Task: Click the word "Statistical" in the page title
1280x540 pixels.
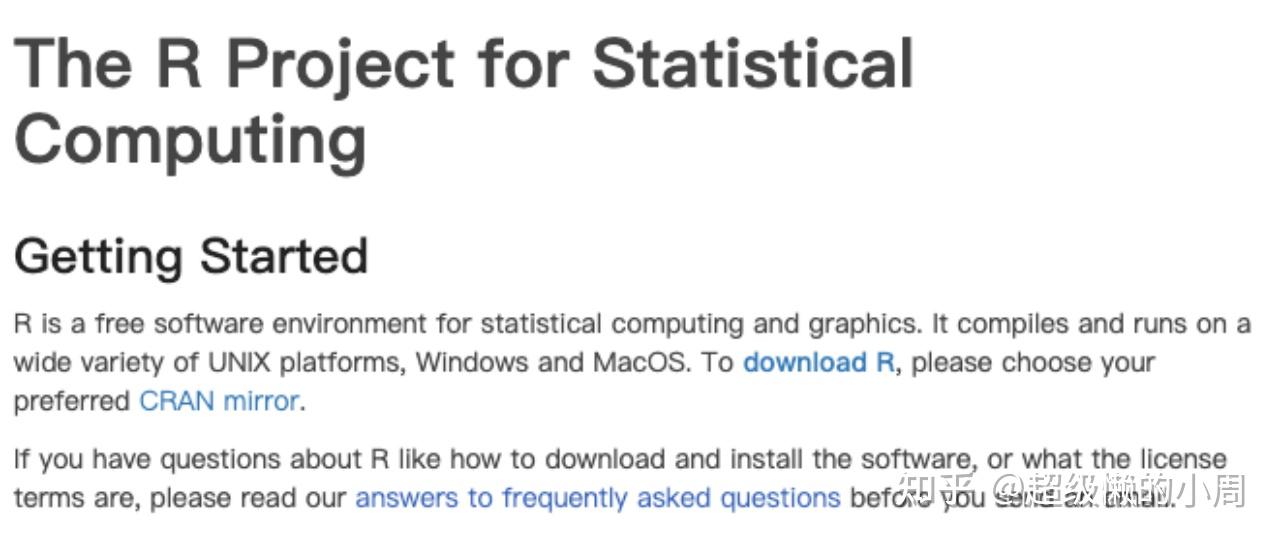Action: coord(752,62)
